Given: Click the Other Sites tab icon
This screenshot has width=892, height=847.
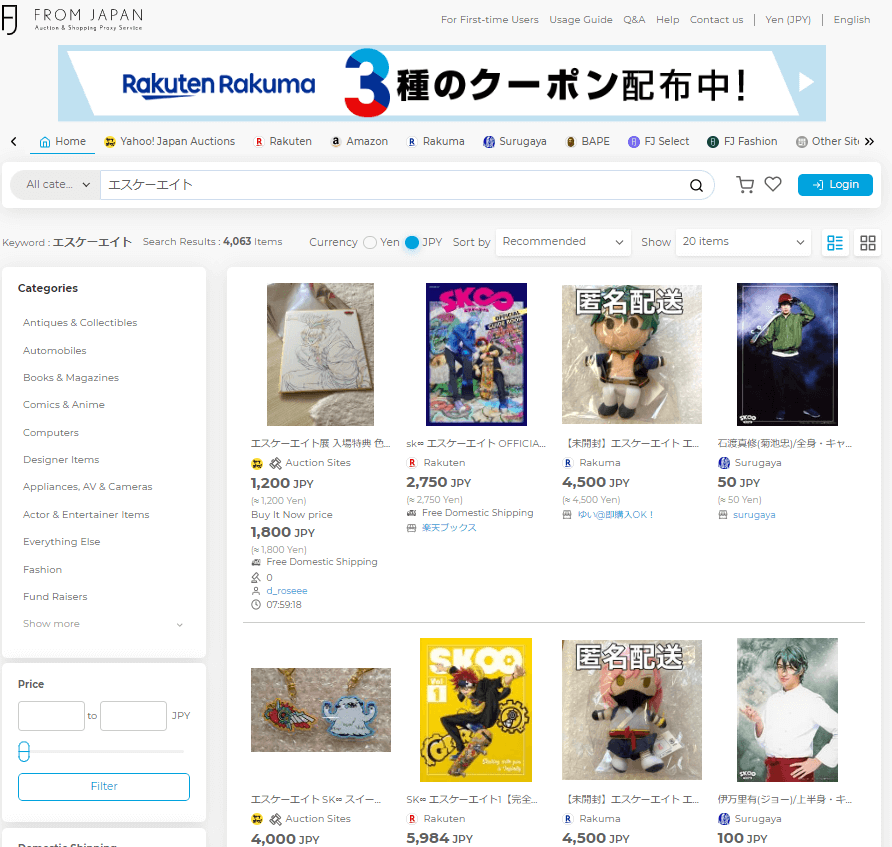Looking at the screenshot, I should tap(802, 142).
